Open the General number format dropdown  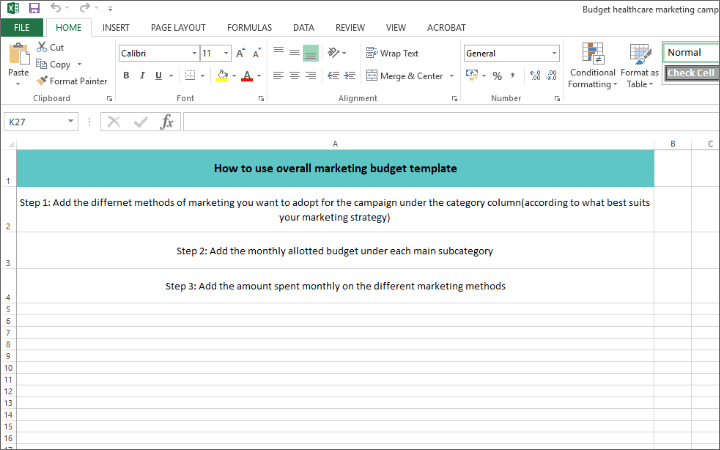point(554,53)
